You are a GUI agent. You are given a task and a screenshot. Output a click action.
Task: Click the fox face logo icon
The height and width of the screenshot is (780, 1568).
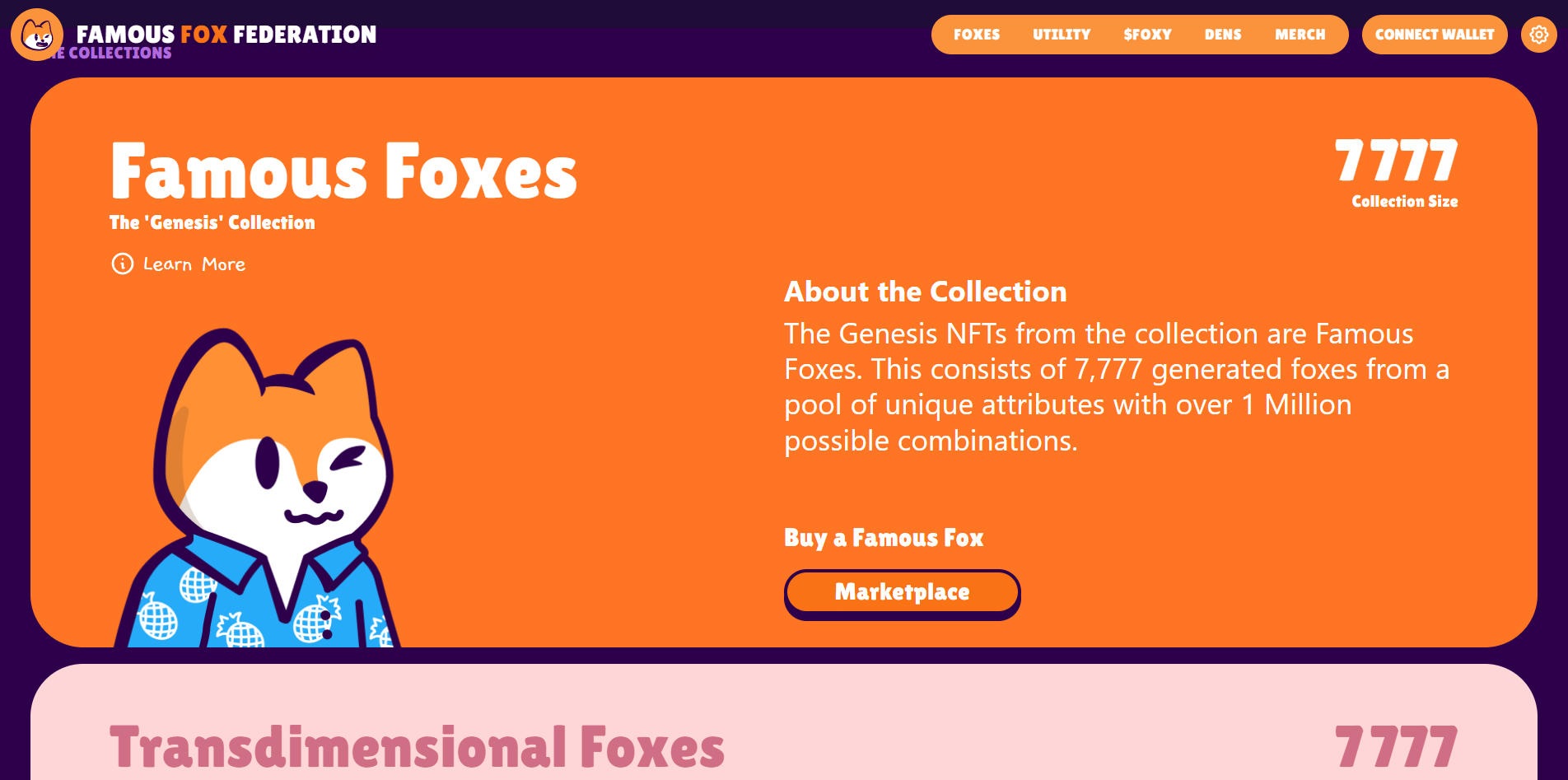pos(35,35)
